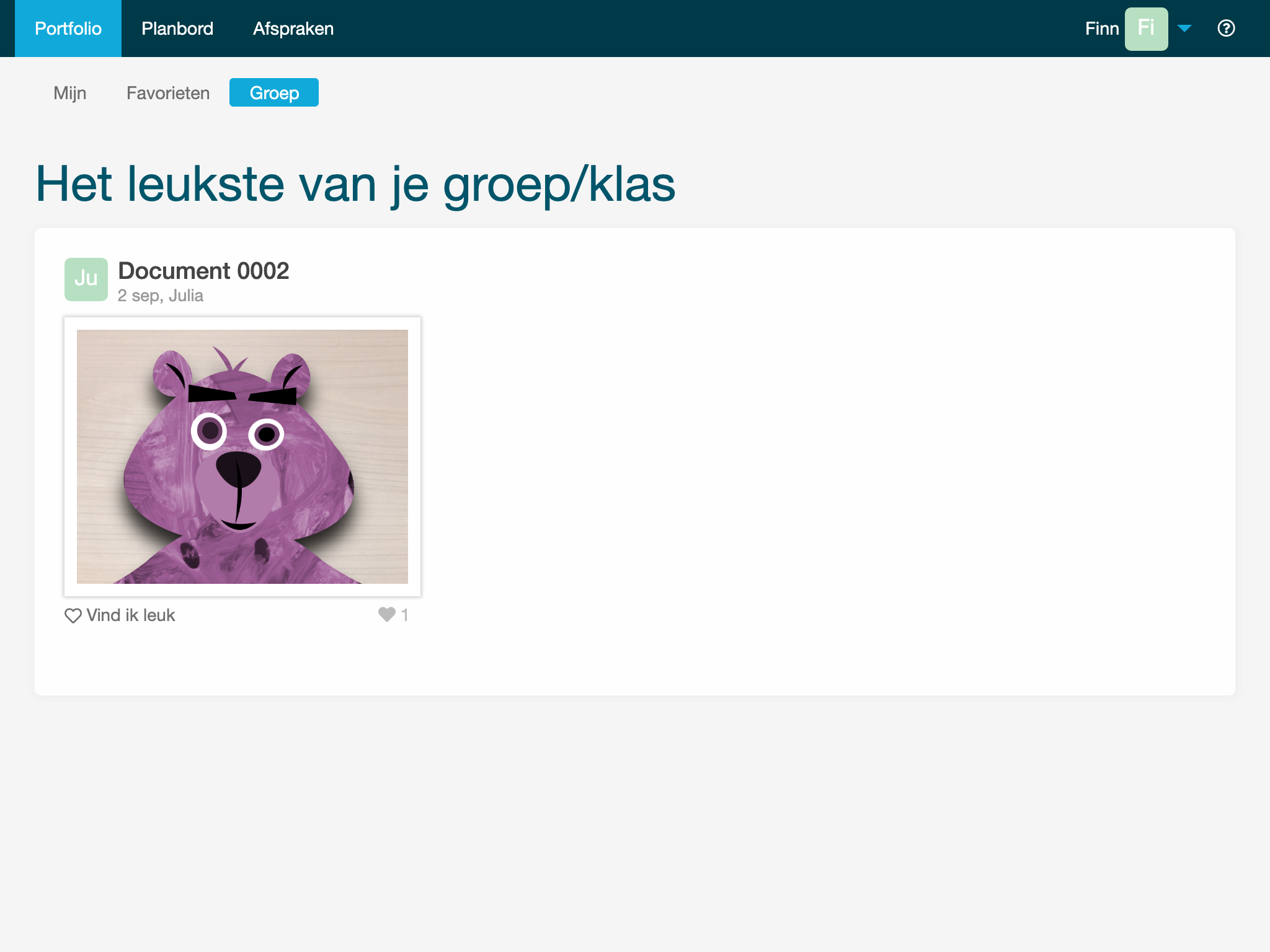Open the purple bear image thumbnail
Screen dimensions: 1270x952
[242, 457]
